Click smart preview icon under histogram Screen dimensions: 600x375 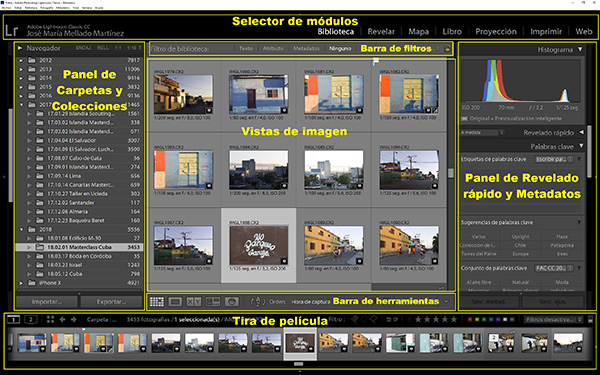coord(464,119)
